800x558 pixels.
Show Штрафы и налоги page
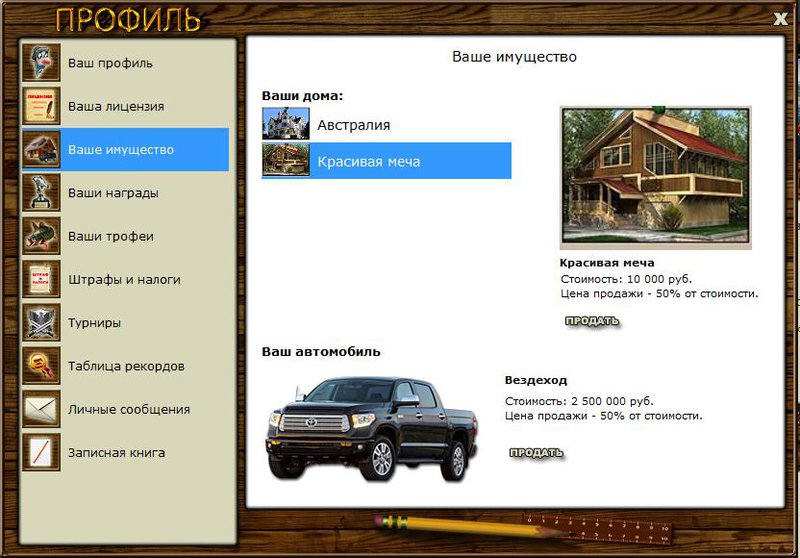[x=125, y=280]
